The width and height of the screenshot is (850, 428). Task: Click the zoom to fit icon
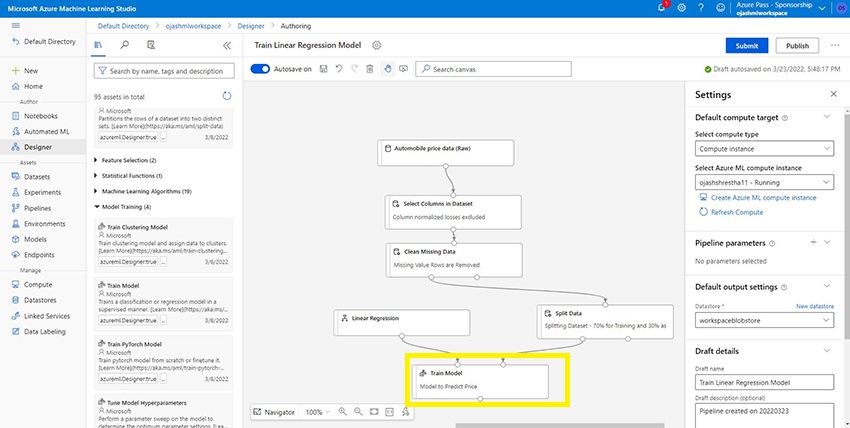374,412
